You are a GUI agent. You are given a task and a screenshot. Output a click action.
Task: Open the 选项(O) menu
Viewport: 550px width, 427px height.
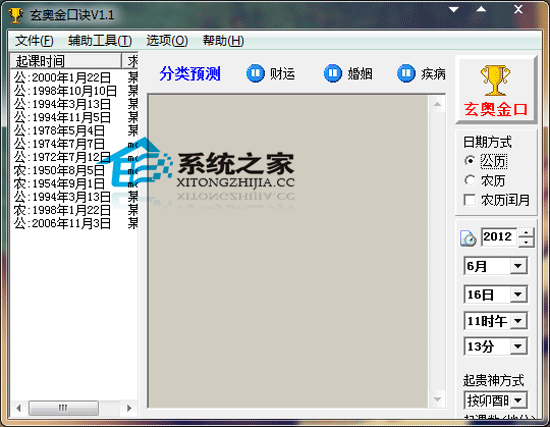[167, 41]
